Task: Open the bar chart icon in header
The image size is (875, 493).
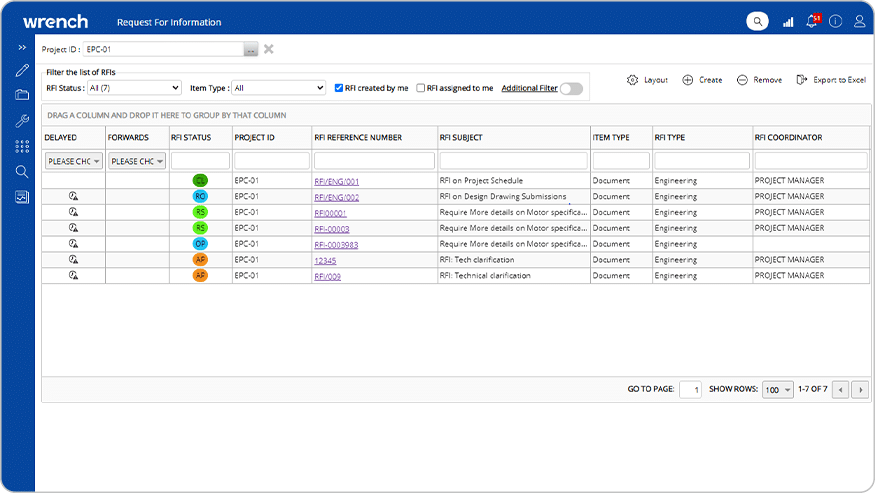Action: pos(788,22)
